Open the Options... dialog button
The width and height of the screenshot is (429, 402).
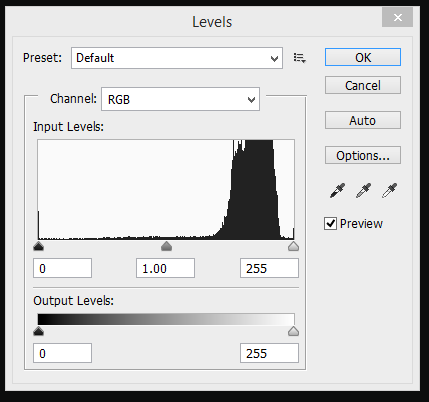363,155
